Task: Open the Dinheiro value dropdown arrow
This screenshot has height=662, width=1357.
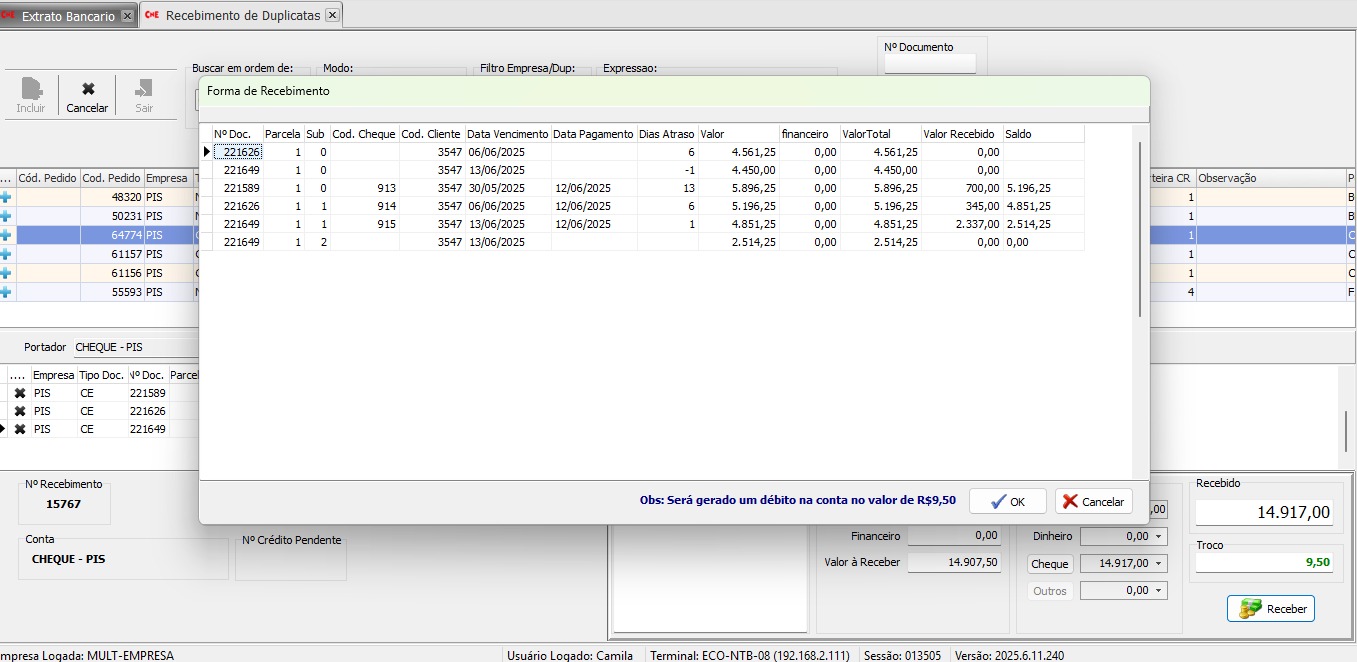Action: click(x=1158, y=537)
